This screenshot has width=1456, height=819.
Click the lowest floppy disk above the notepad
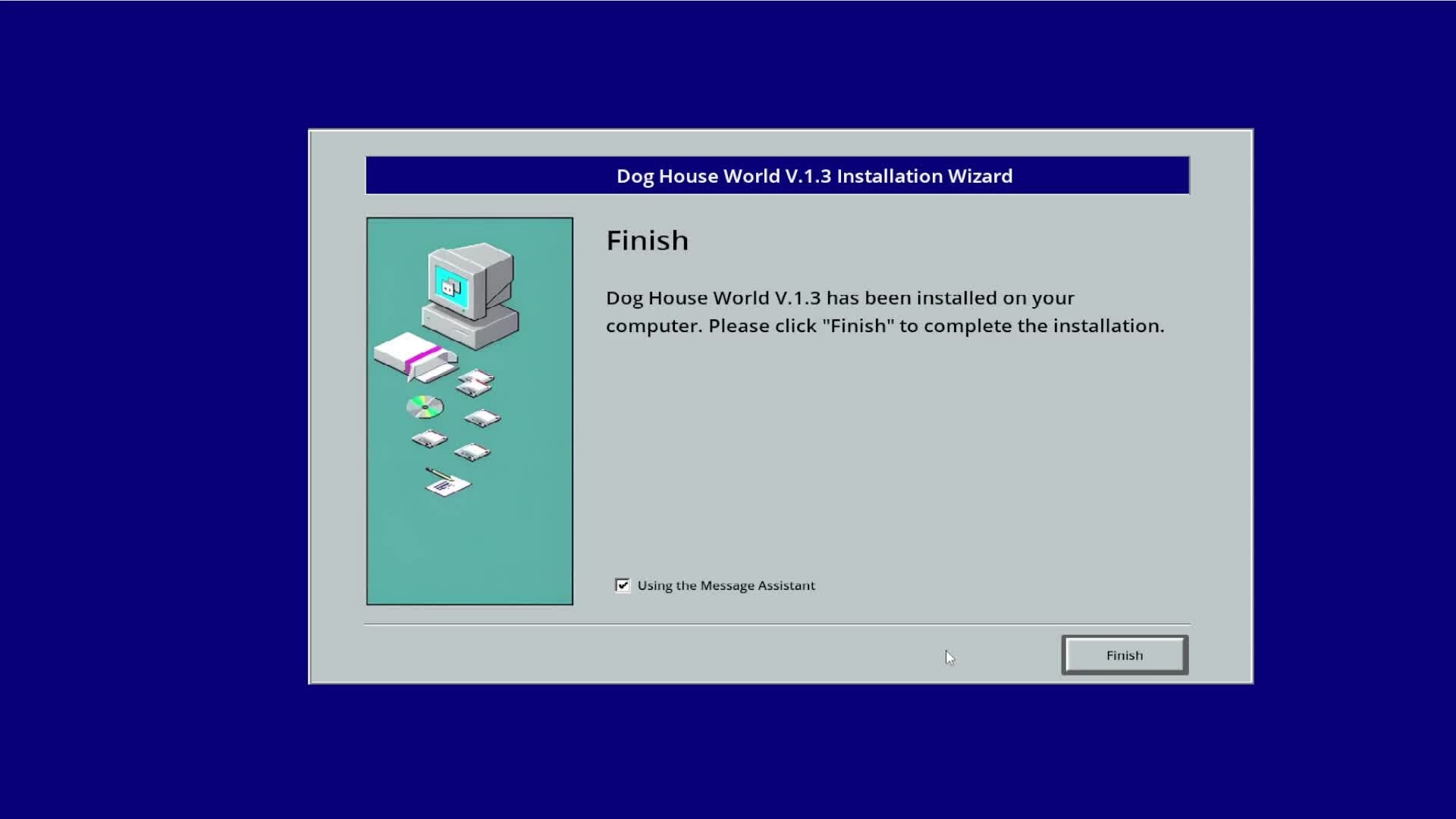click(472, 452)
